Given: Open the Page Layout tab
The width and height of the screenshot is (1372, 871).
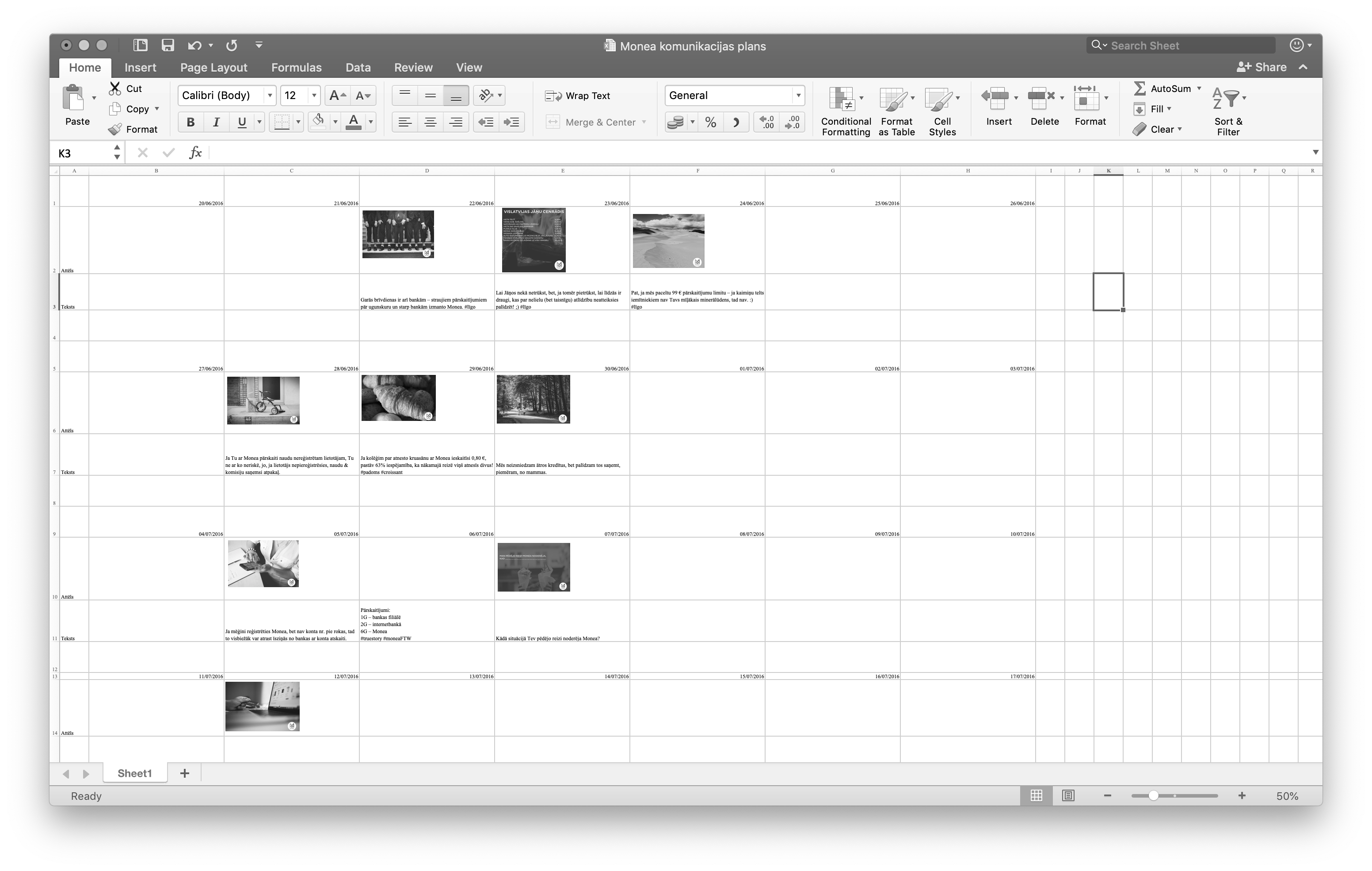Looking at the screenshot, I should point(213,67).
